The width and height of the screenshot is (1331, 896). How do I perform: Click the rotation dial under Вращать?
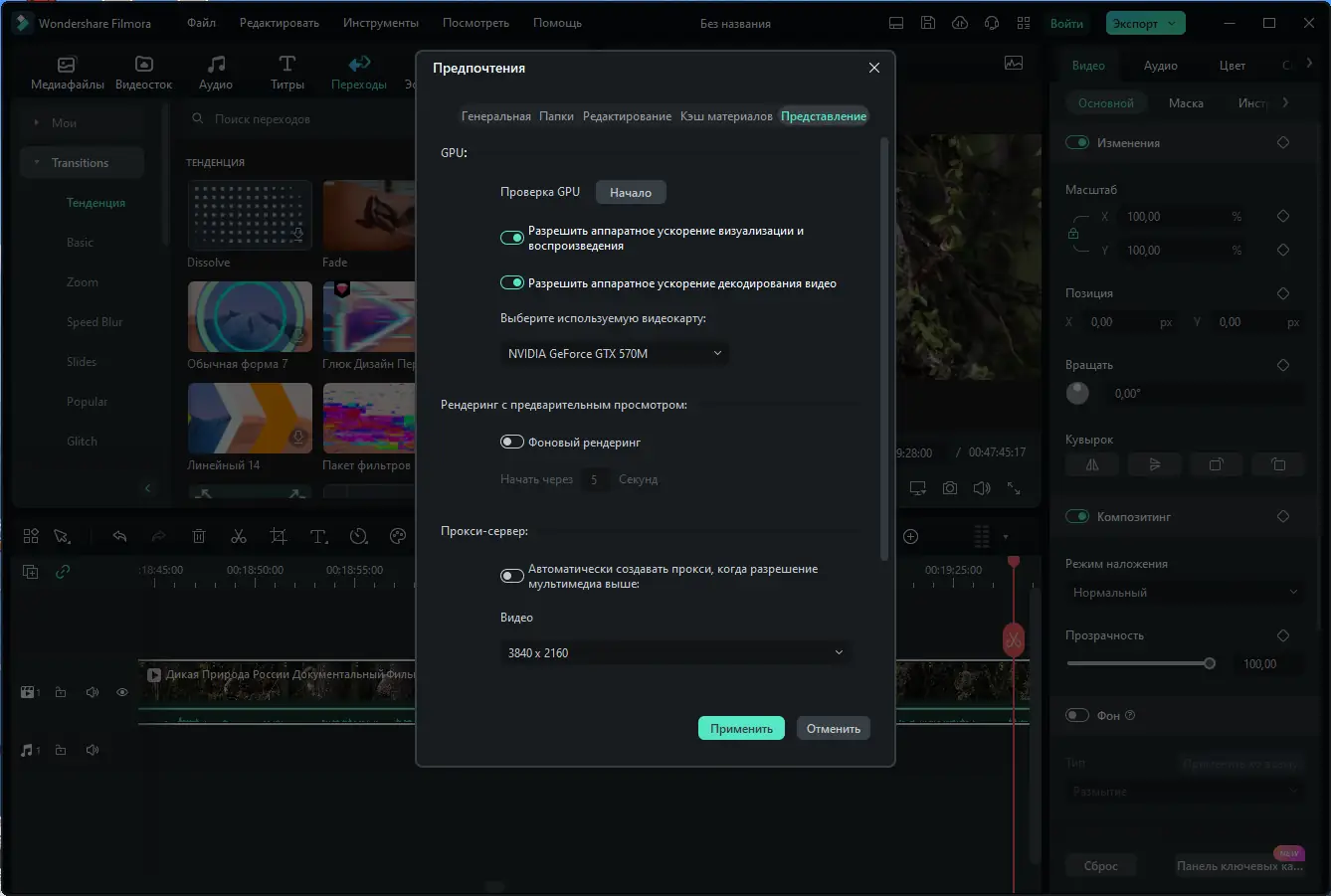click(x=1077, y=393)
